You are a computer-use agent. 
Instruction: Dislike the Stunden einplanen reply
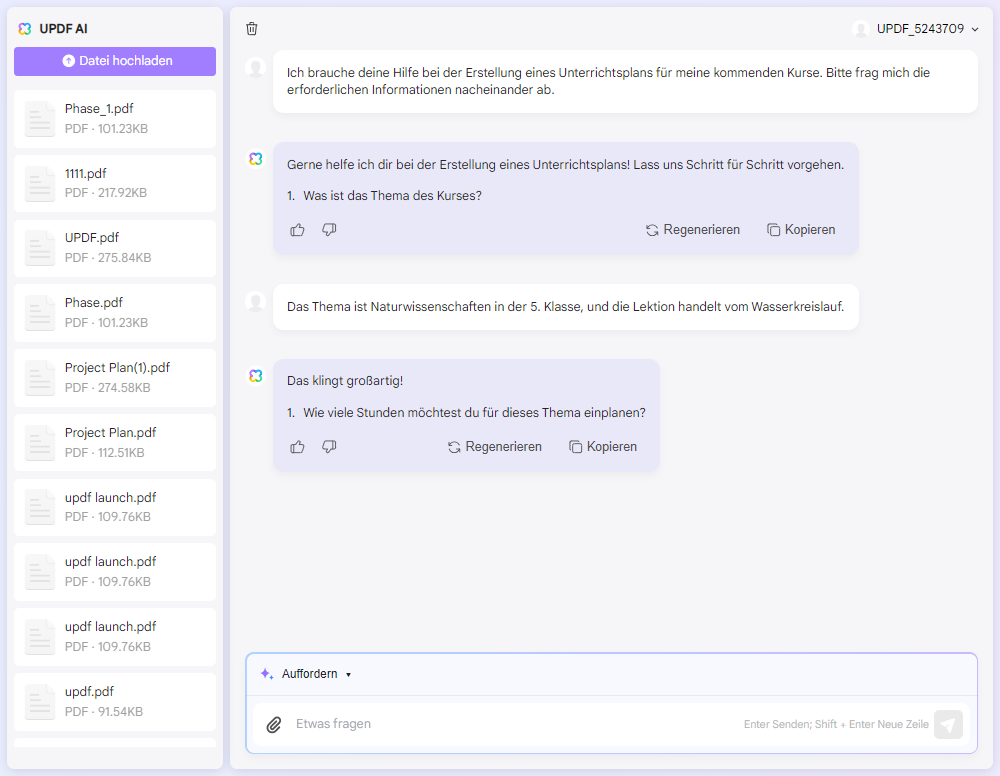329,447
